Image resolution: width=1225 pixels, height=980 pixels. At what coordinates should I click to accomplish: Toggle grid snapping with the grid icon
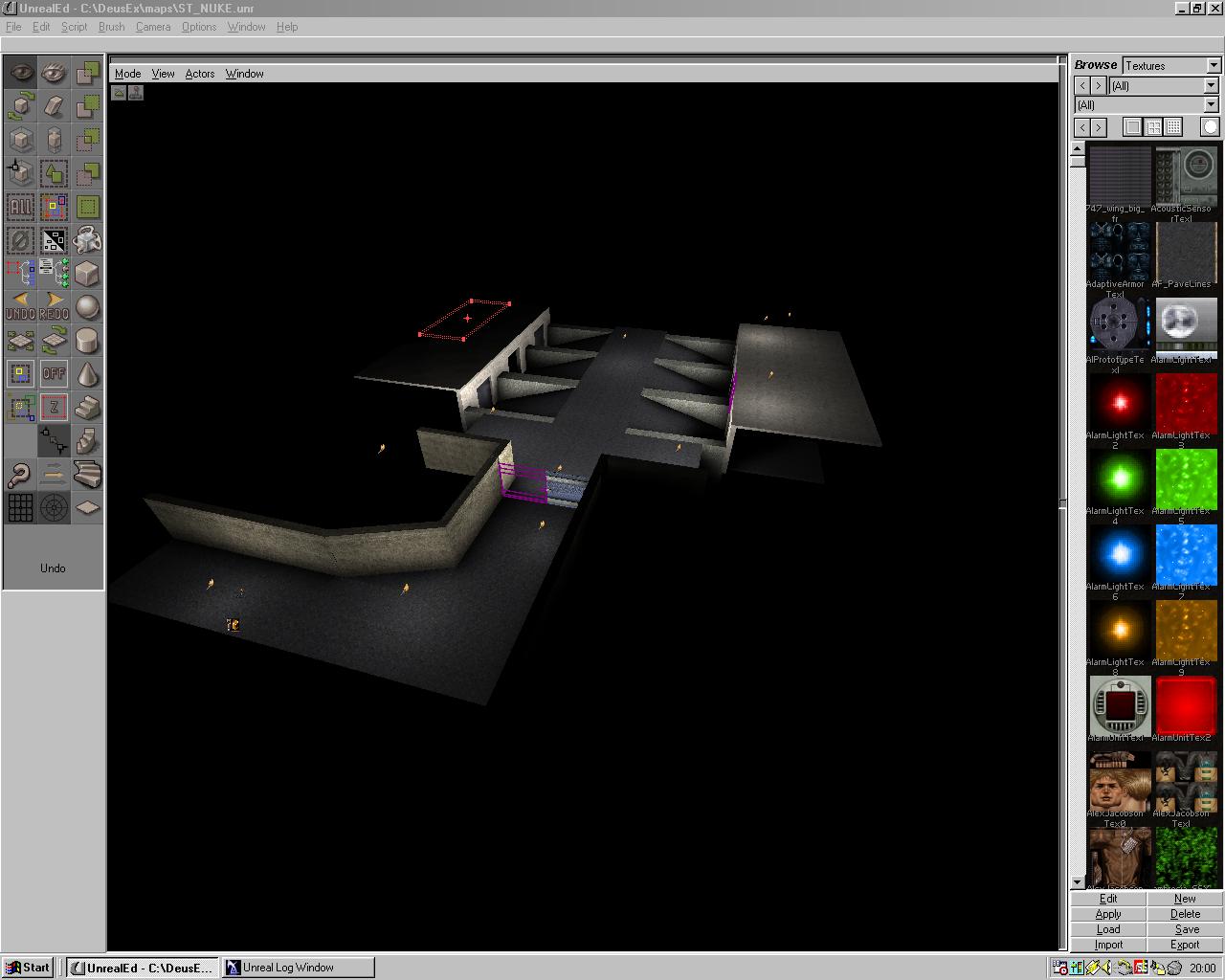coord(20,507)
